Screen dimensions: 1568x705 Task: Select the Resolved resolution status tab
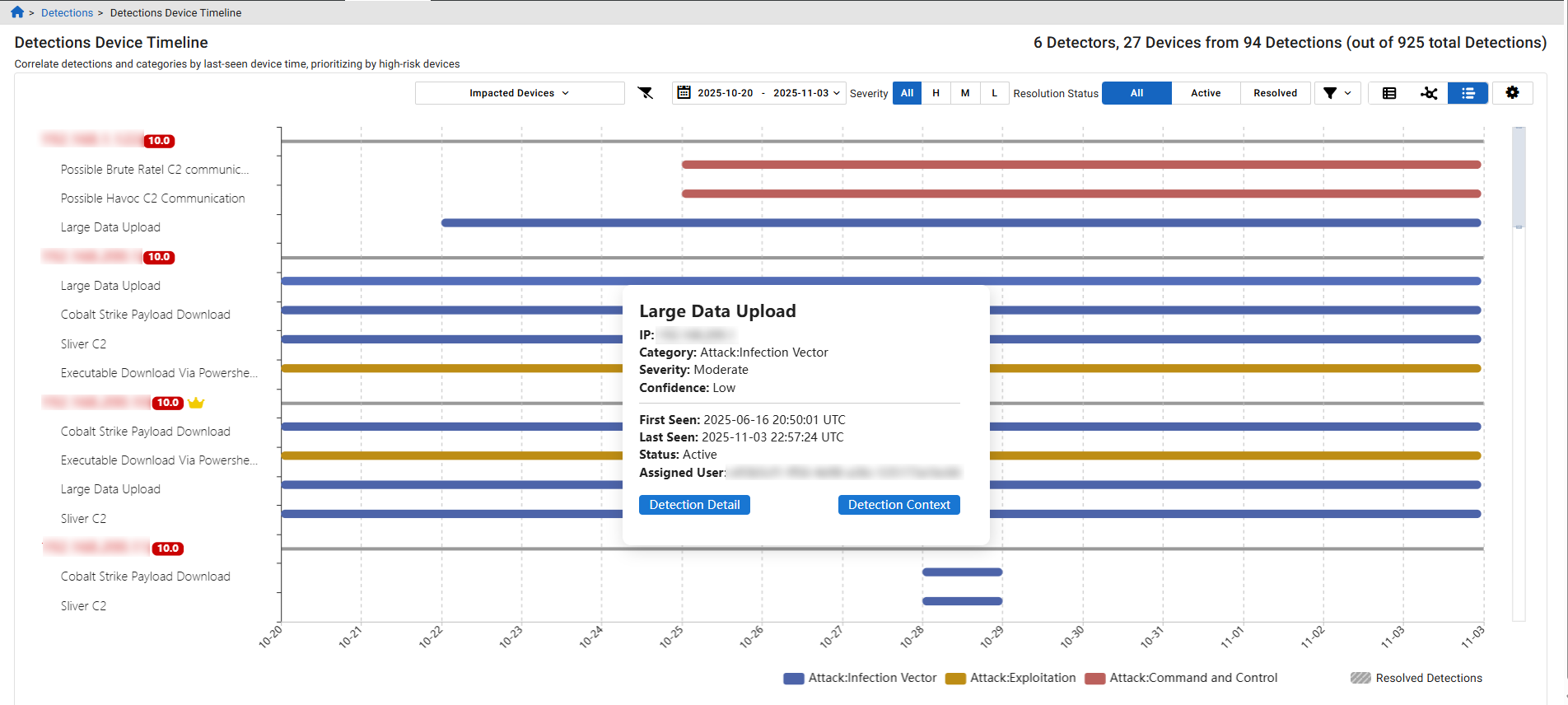click(x=1275, y=93)
